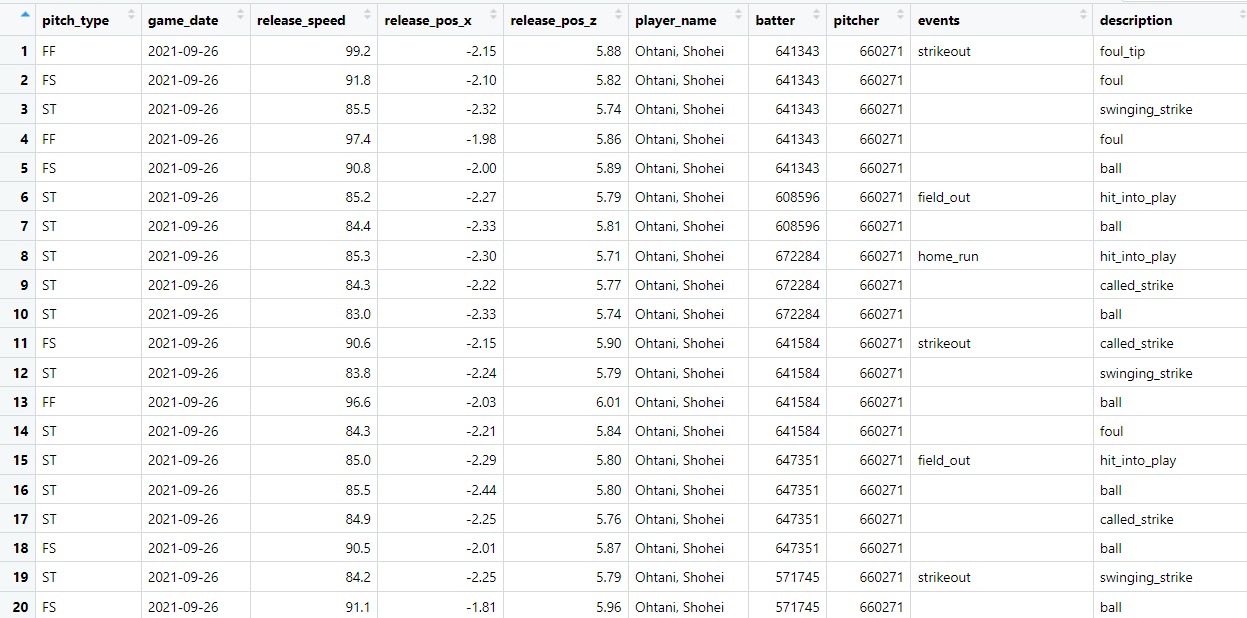Select the field_out event in row 6
Viewport: 1247px width, 618px height.
coord(944,197)
